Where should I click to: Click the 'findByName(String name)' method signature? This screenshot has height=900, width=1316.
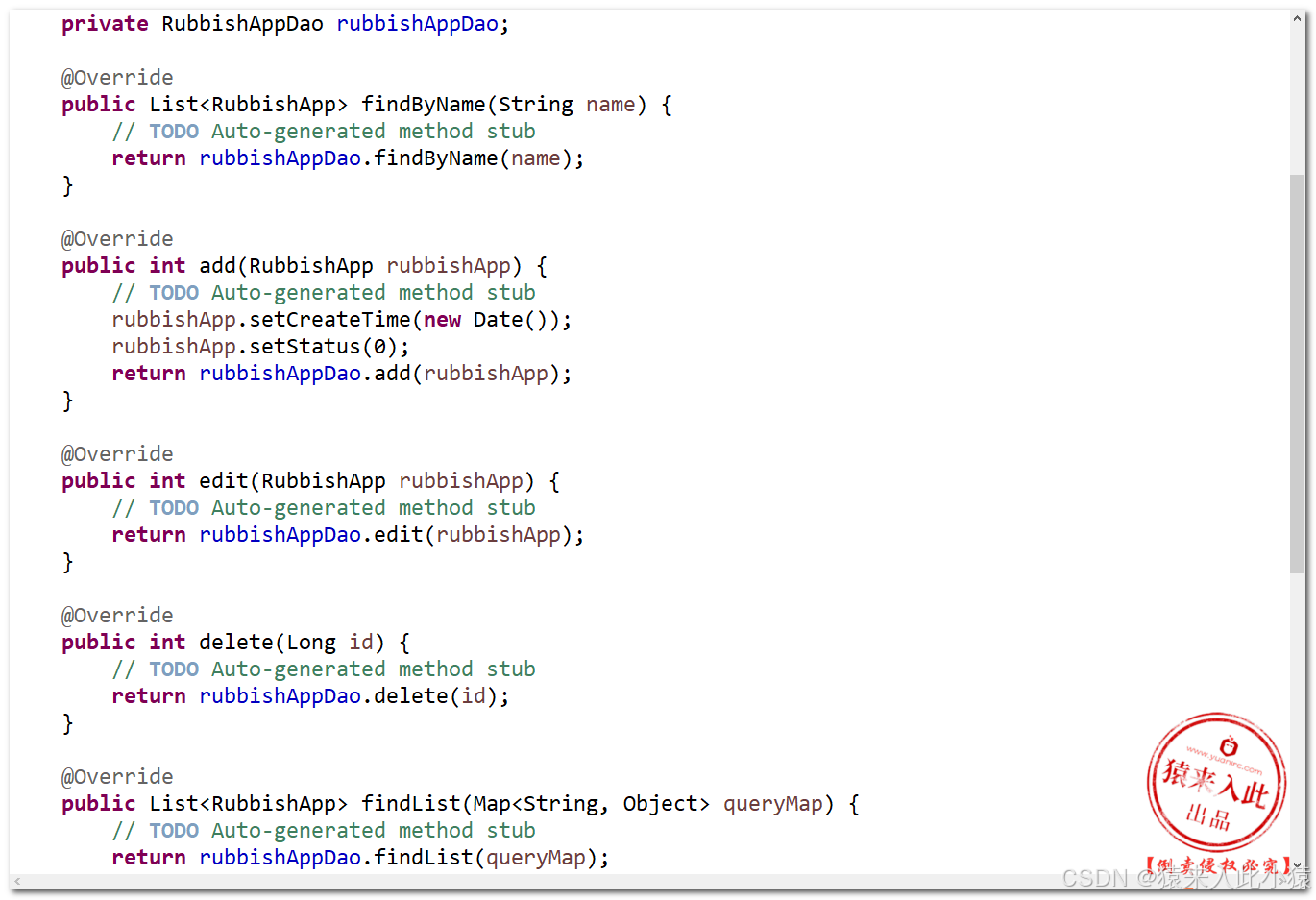[503, 105]
